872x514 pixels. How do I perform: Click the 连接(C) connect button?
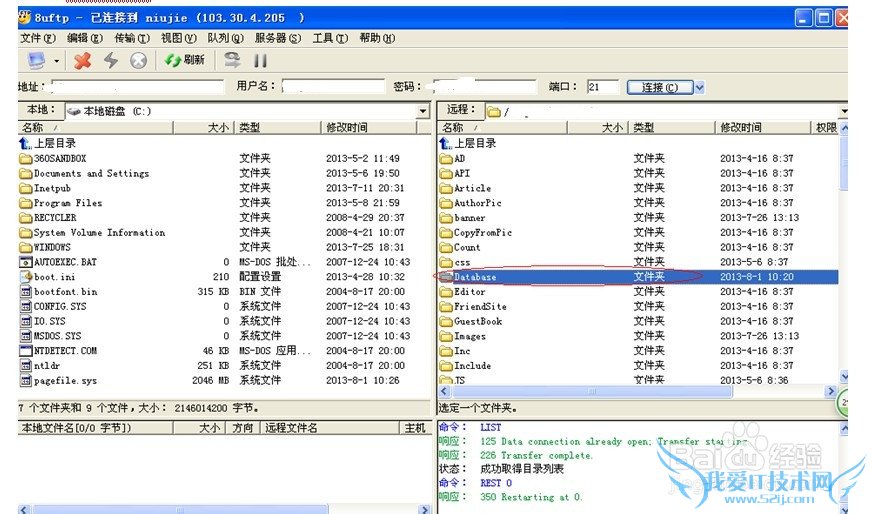pos(660,87)
